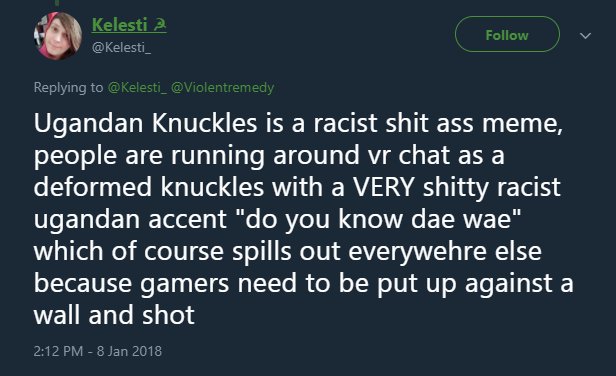
Task: Open the @Kelesti_ handle below the display name
Action: tap(121, 48)
